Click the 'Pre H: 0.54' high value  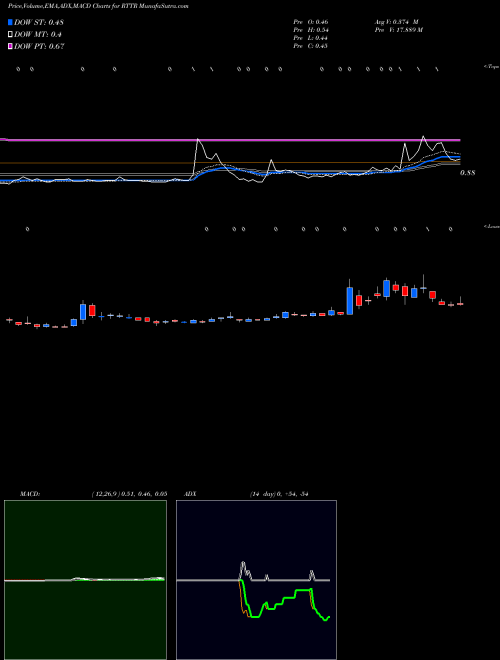pyautogui.click(x=311, y=30)
